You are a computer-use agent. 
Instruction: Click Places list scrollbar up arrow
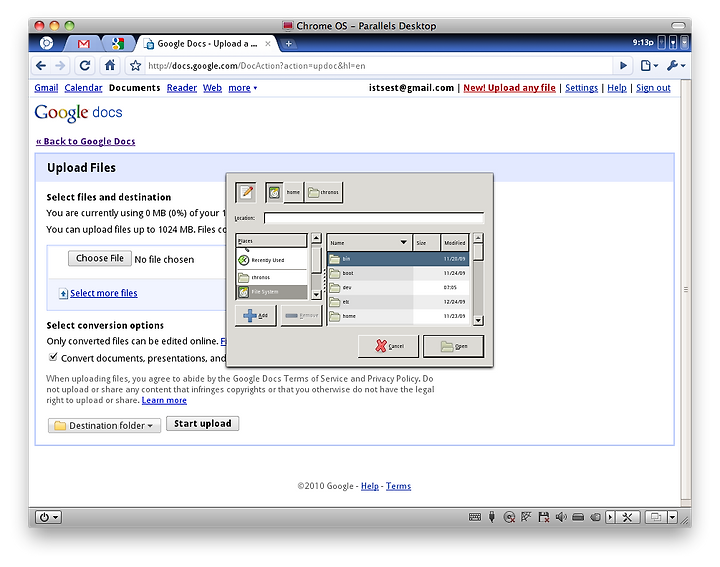[316, 238]
